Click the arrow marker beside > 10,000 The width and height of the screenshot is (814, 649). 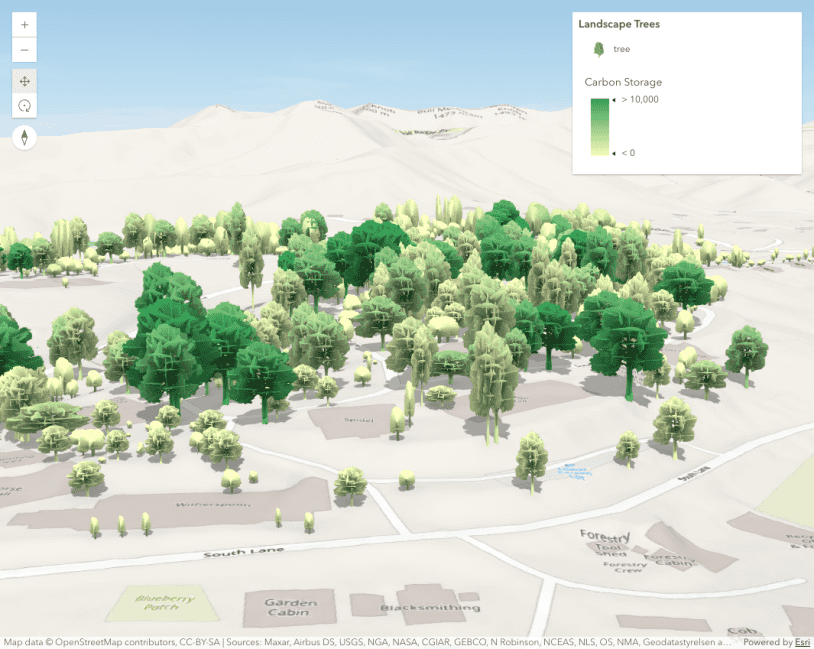(x=614, y=100)
